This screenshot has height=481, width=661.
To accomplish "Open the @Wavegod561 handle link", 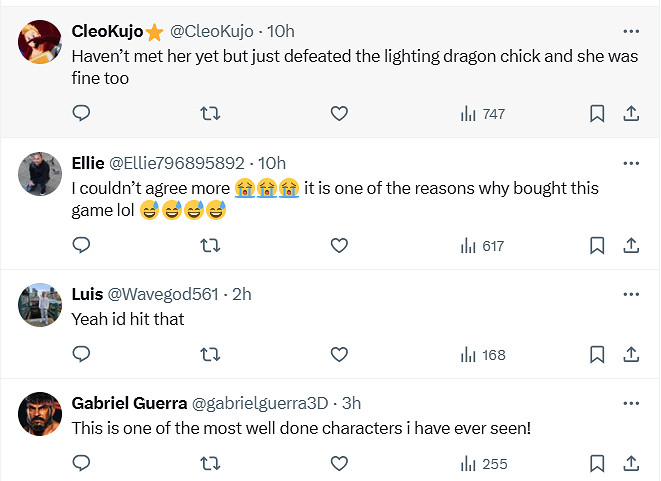I will pyautogui.click(x=163, y=294).
